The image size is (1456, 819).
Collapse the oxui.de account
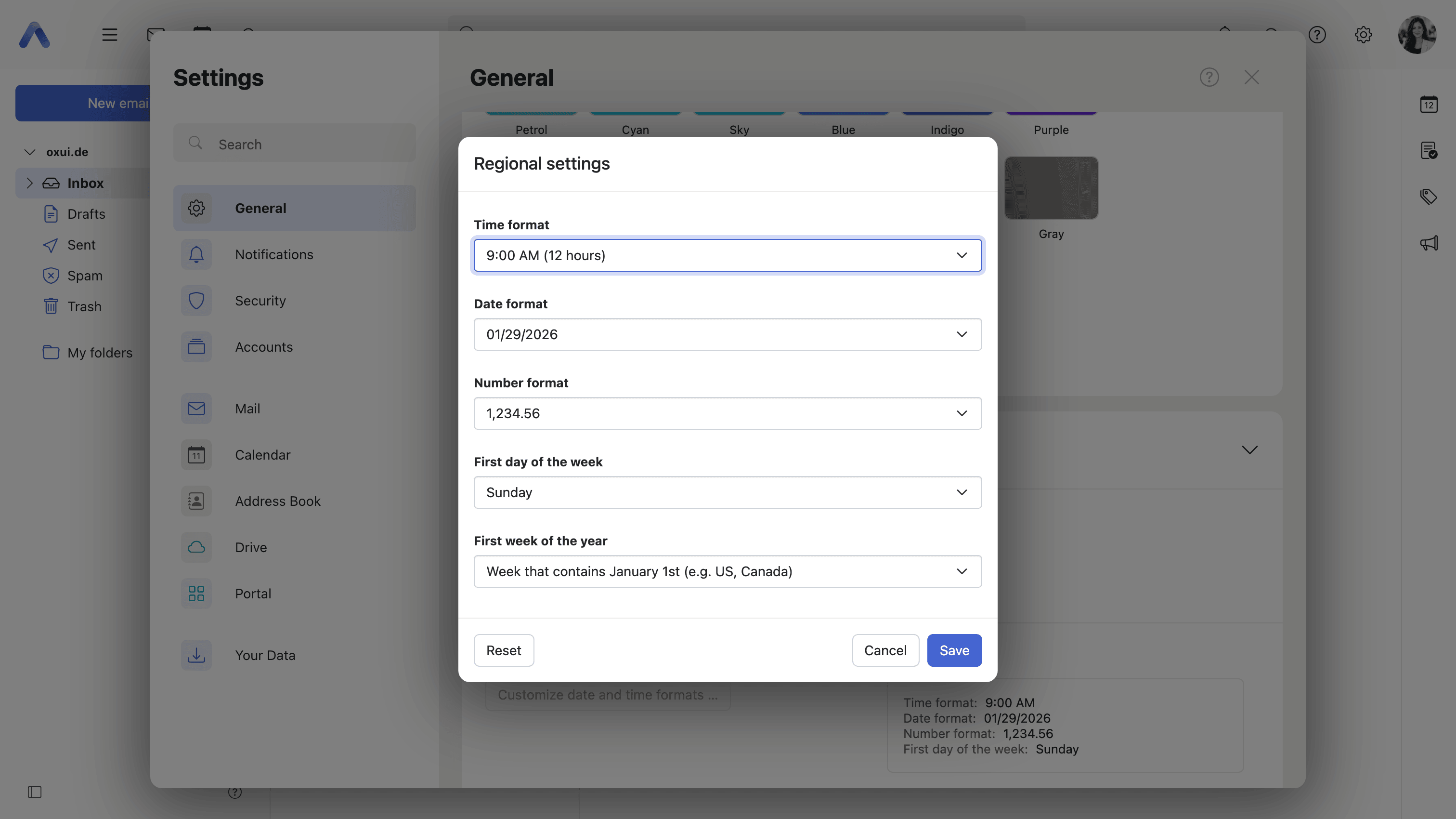coord(30,152)
